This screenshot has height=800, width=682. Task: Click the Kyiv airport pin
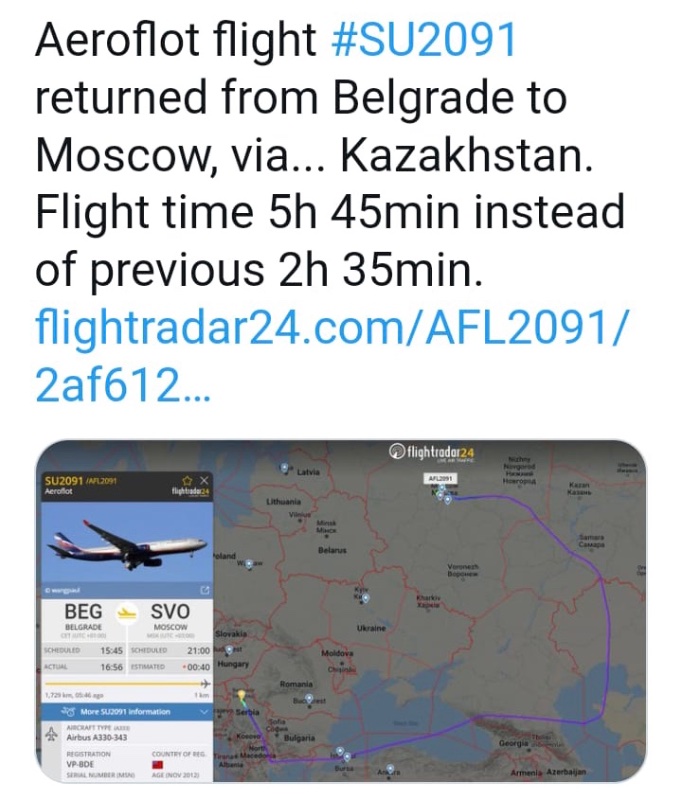click(x=364, y=598)
